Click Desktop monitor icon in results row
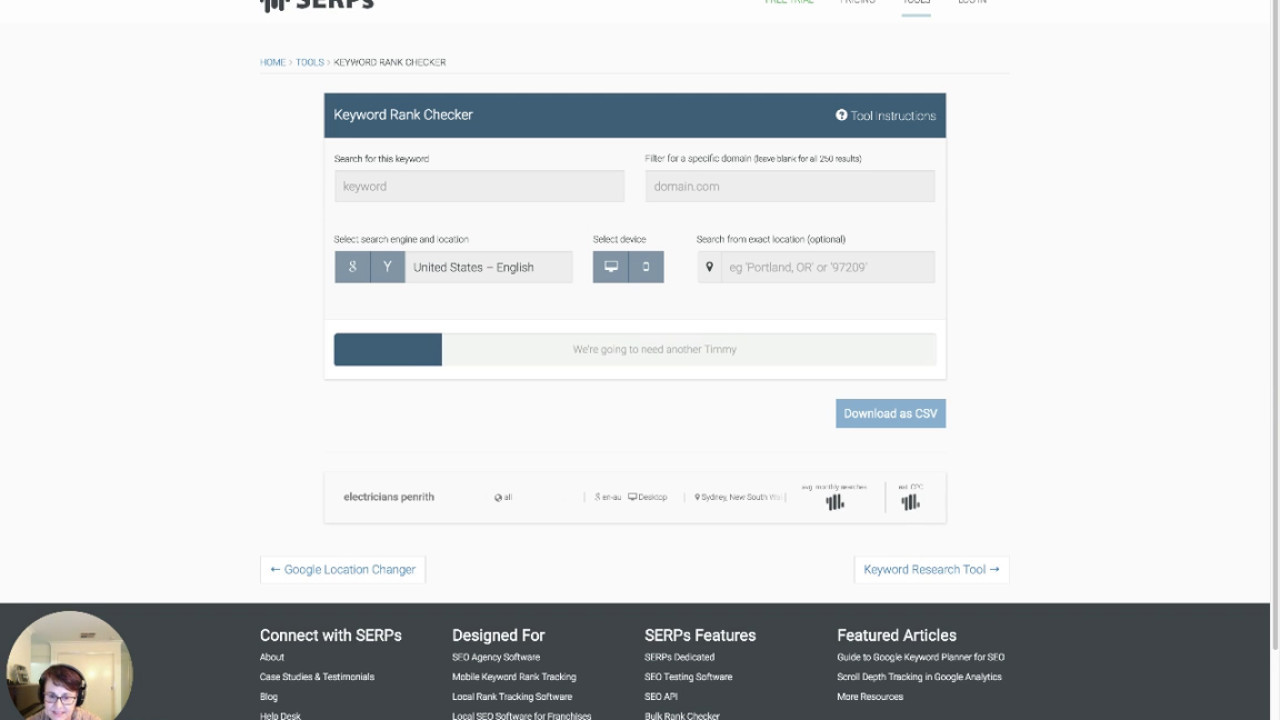1280x720 pixels. click(x=633, y=497)
